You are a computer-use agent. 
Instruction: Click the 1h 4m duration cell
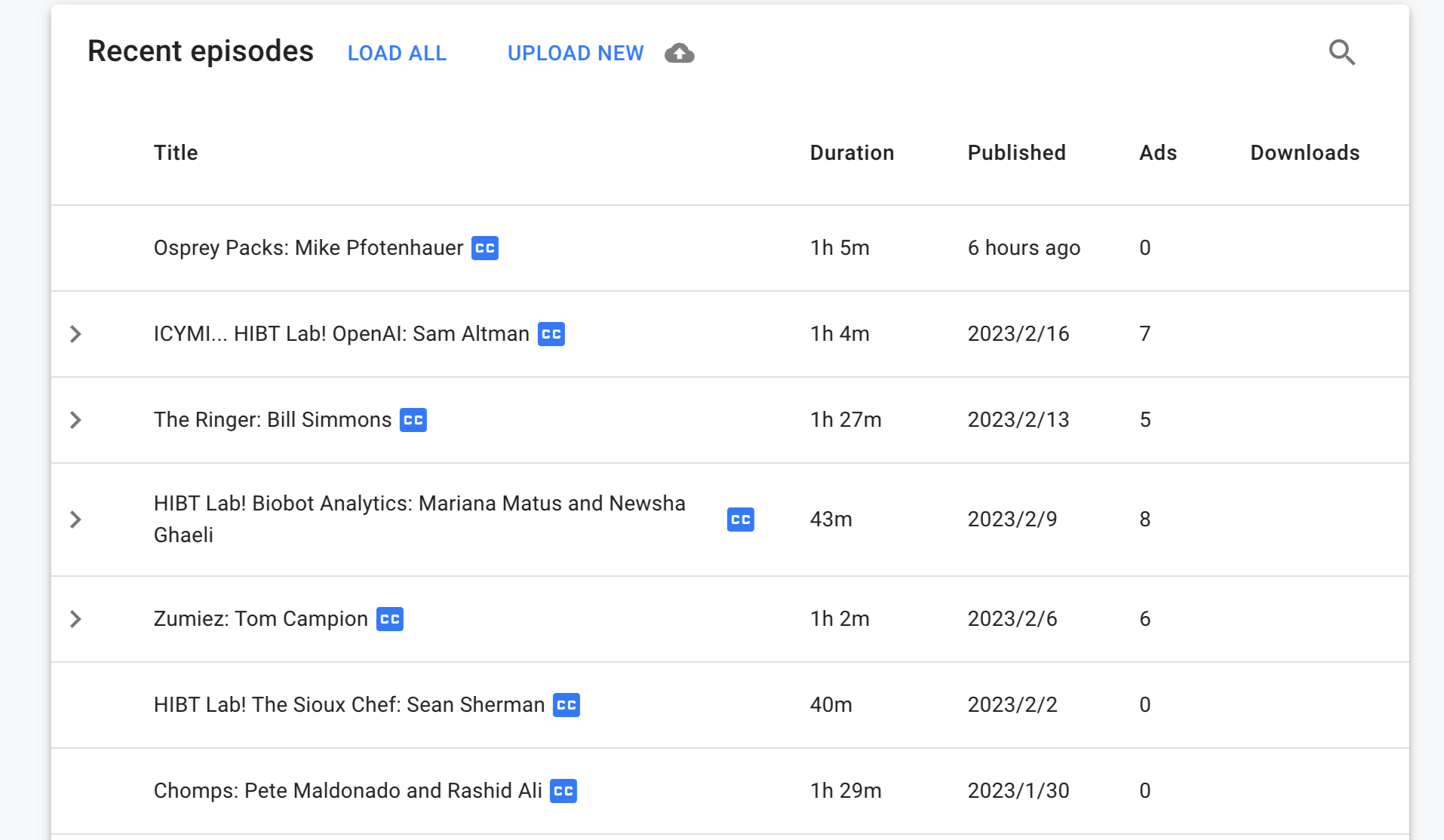coord(840,334)
